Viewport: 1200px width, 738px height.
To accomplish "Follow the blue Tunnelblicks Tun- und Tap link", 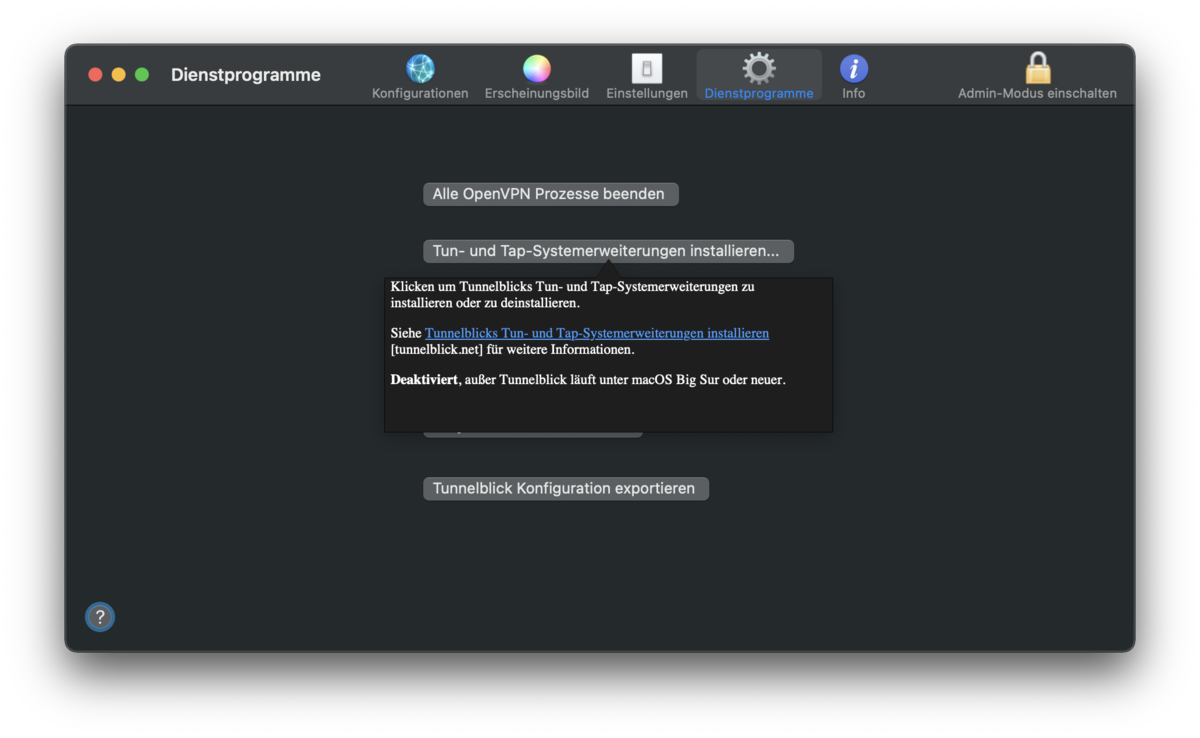I will (596, 333).
